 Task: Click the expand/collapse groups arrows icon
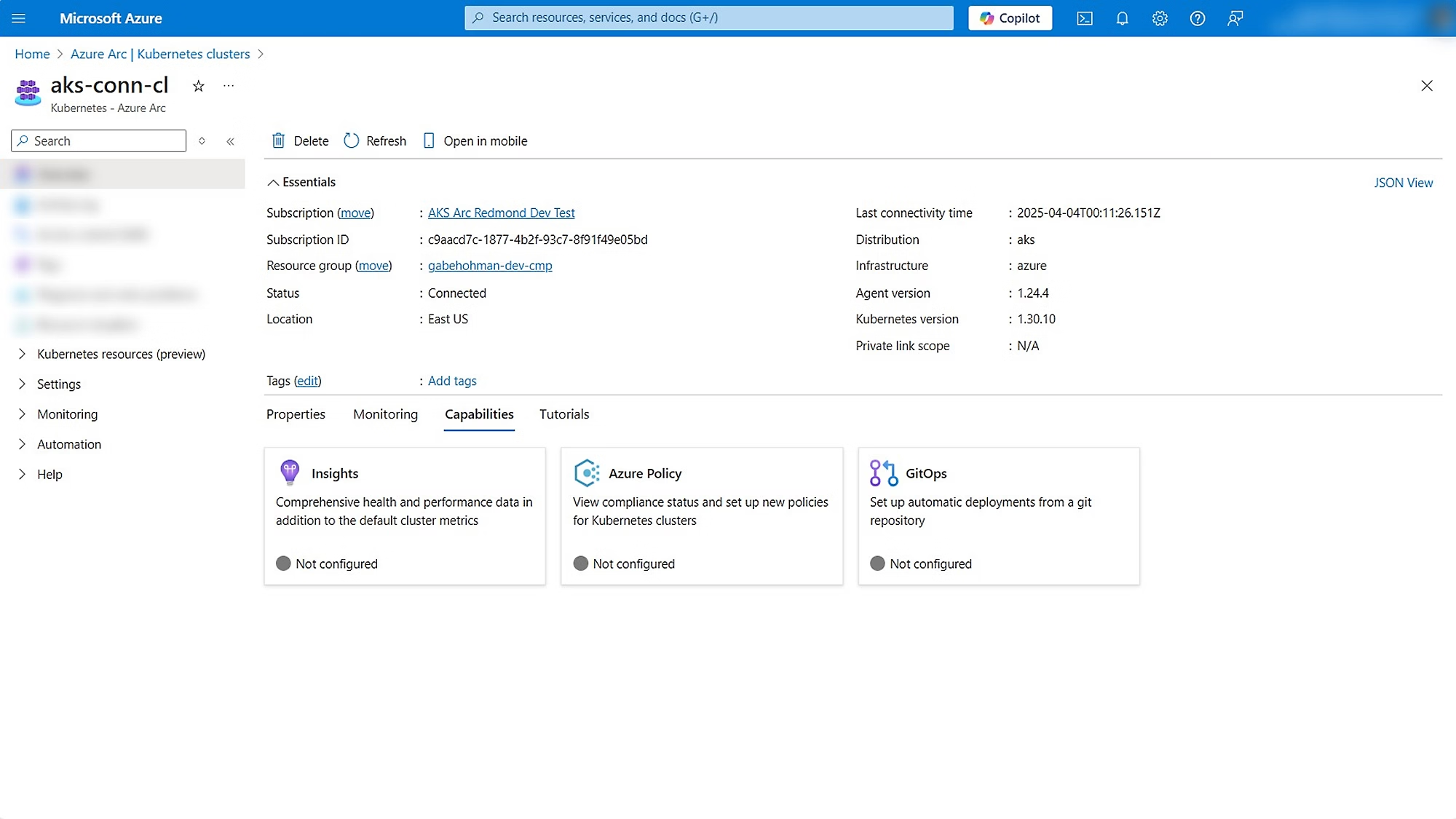pos(202,141)
